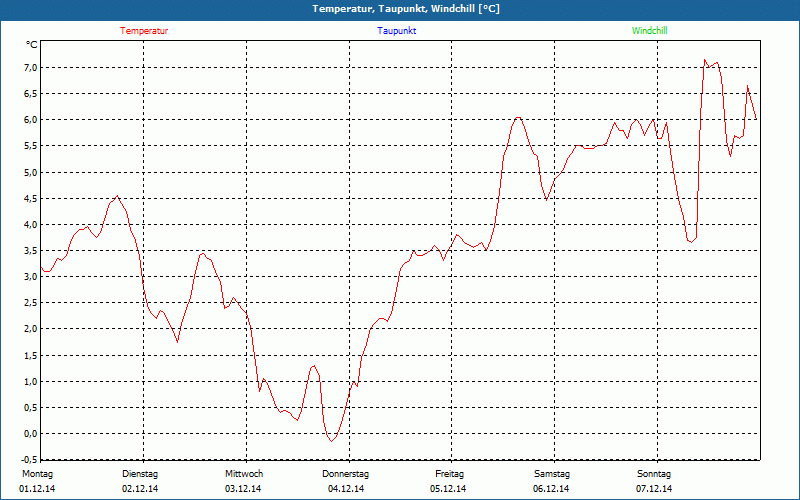Click the Sonntag axis label
The image size is (800, 500).
654,474
